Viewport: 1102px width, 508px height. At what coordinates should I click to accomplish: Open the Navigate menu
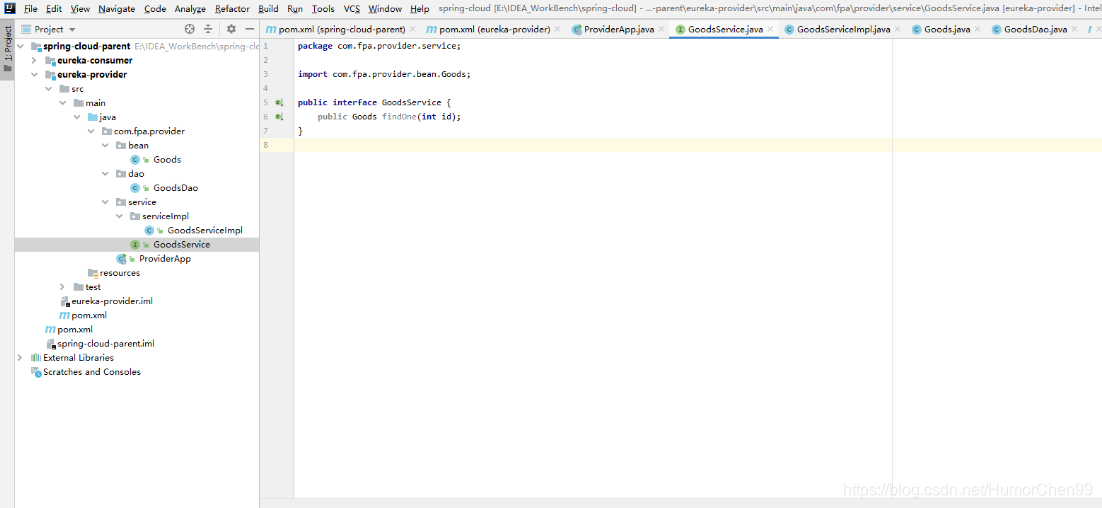[x=117, y=9]
